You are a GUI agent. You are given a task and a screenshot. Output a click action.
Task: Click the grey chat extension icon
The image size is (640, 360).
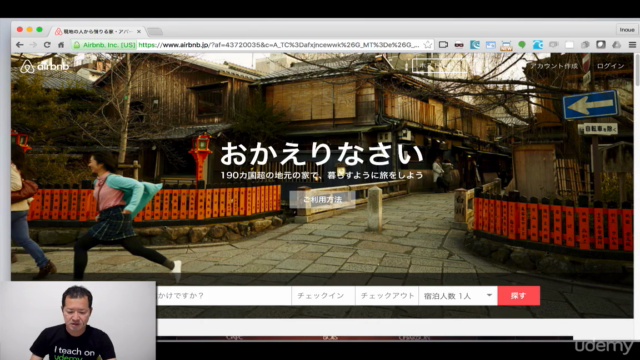click(553, 45)
